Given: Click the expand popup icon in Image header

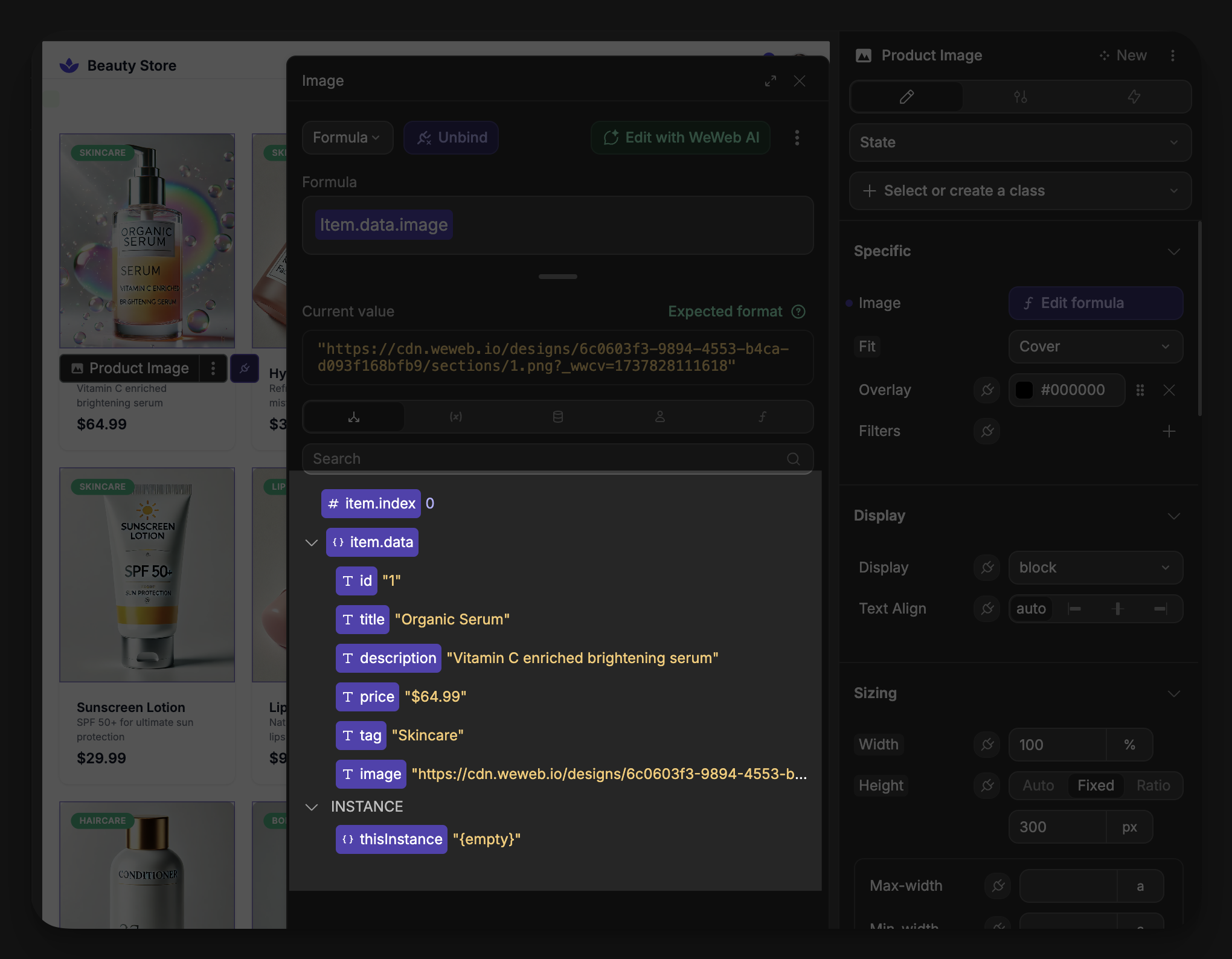Looking at the screenshot, I should [770, 81].
